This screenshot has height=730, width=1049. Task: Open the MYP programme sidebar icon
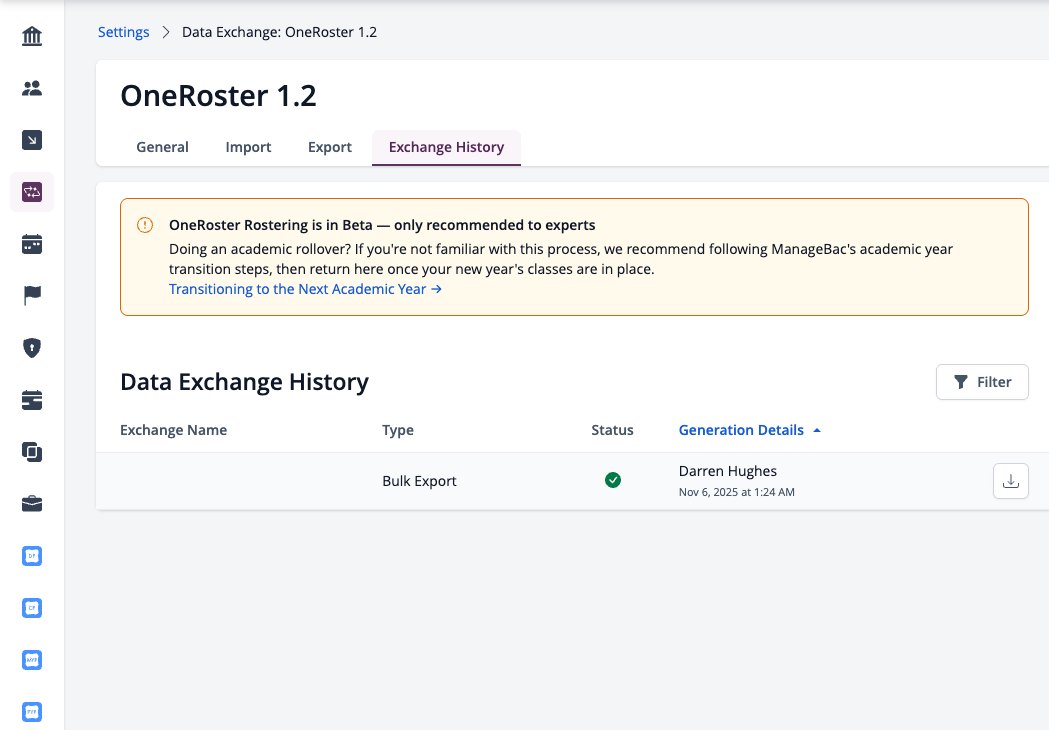[31, 660]
